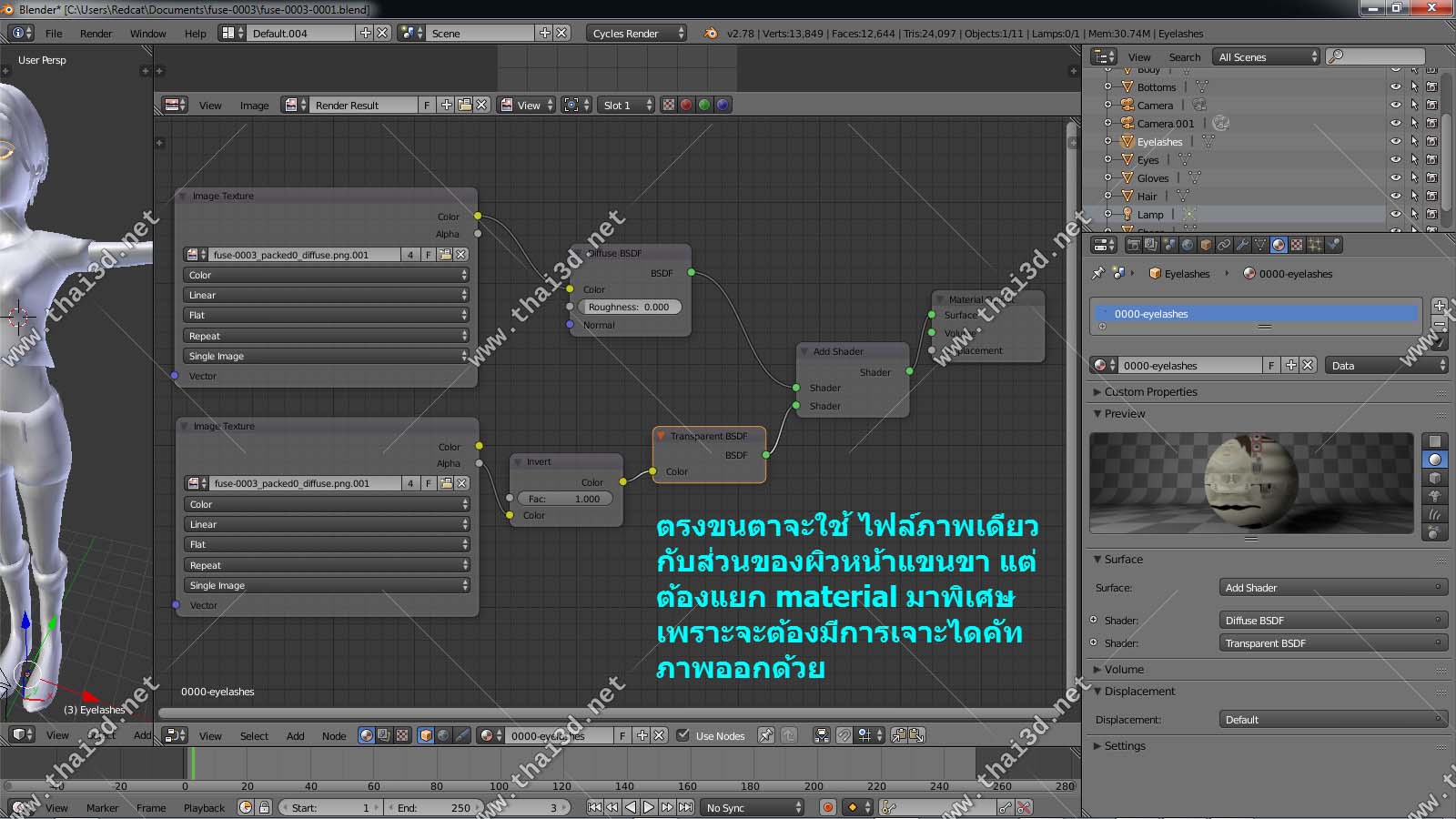1456x819 pixels.
Task: Expand the Volume panel
Action: (x=1123, y=669)
